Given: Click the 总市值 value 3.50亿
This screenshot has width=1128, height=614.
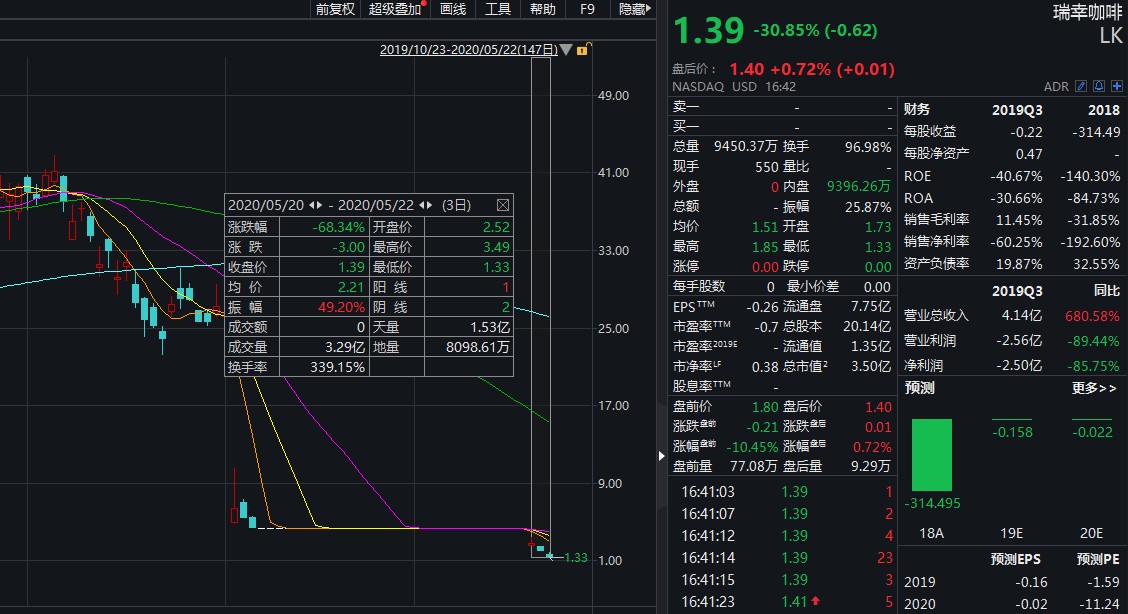Looking at the screenshot, I should click(x=870, y=367).
